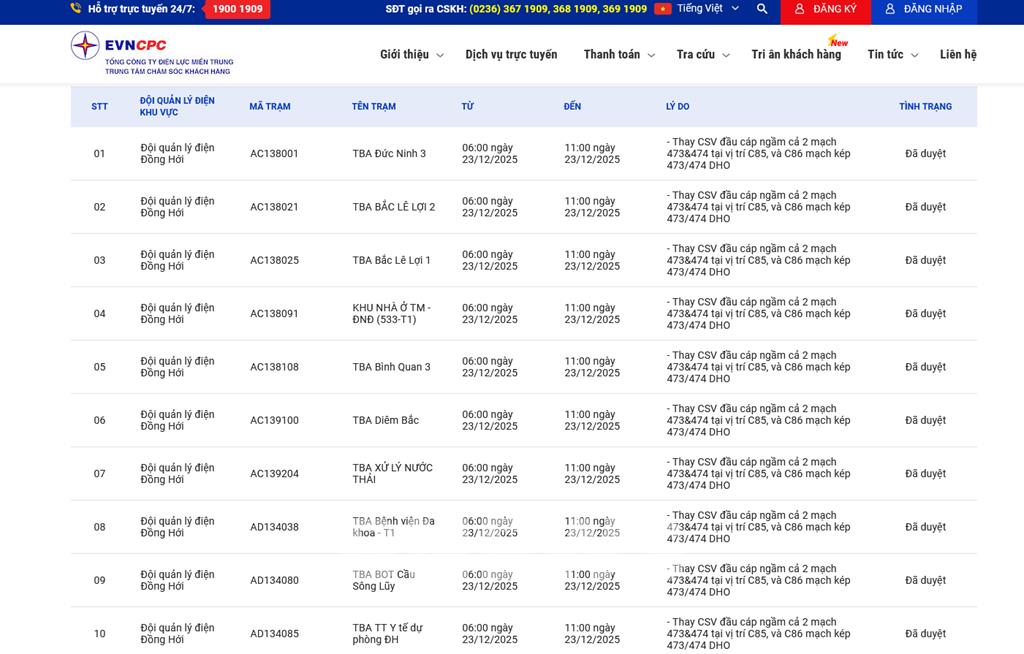Viewport: 1024px width, 654px height.
Task: Open Dịch vụ trực tuyến menu item
Action: tap(511, 55)
